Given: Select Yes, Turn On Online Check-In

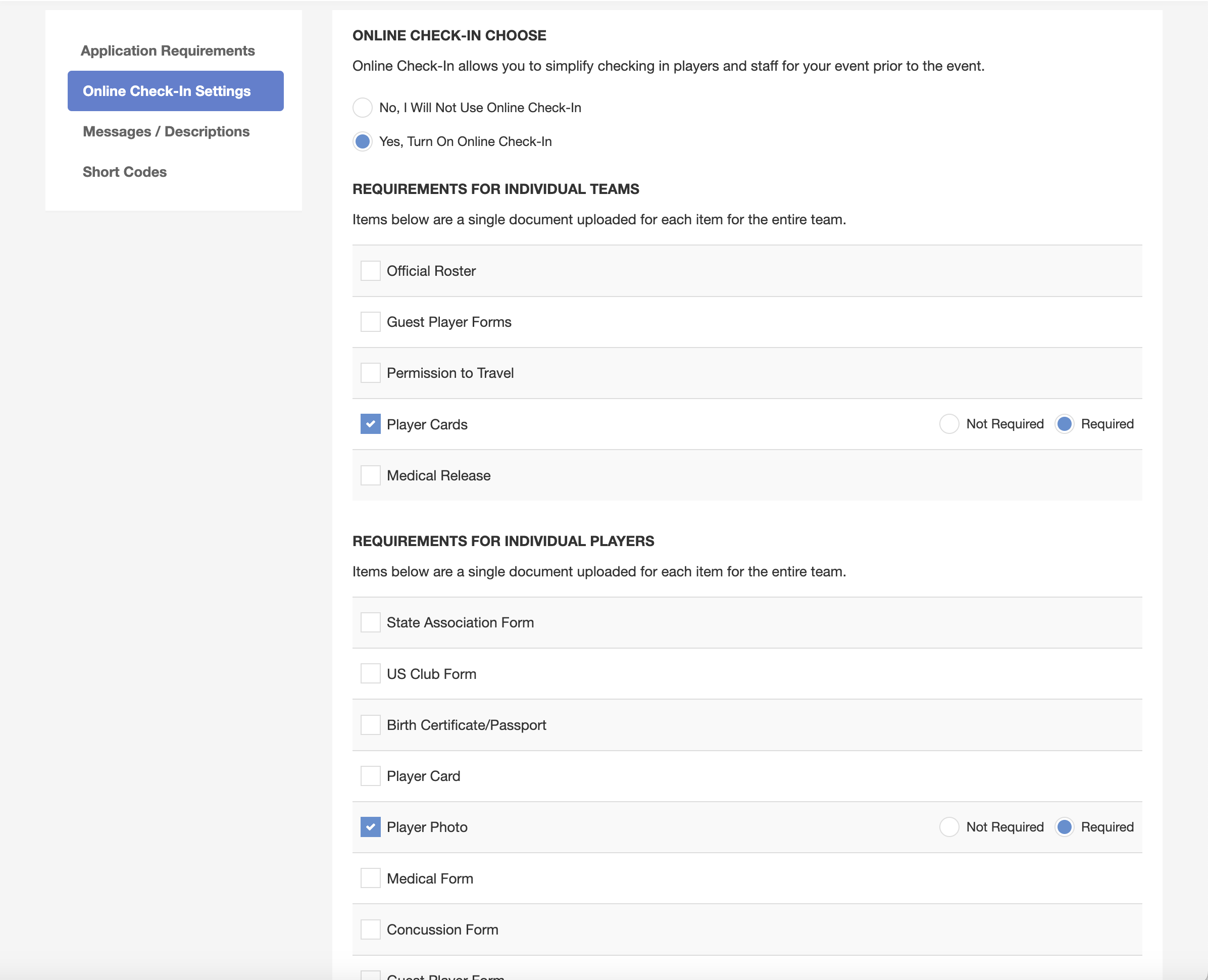Looking at the screenshot, I should (x=362, y=141).
